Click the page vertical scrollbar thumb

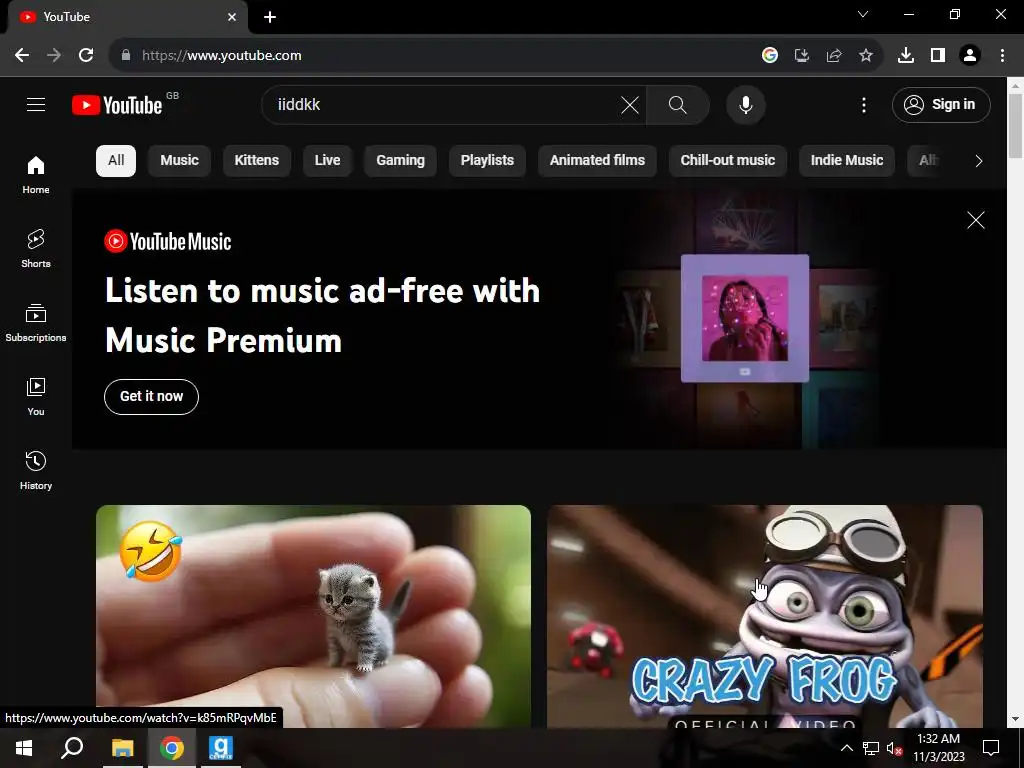1015,125
